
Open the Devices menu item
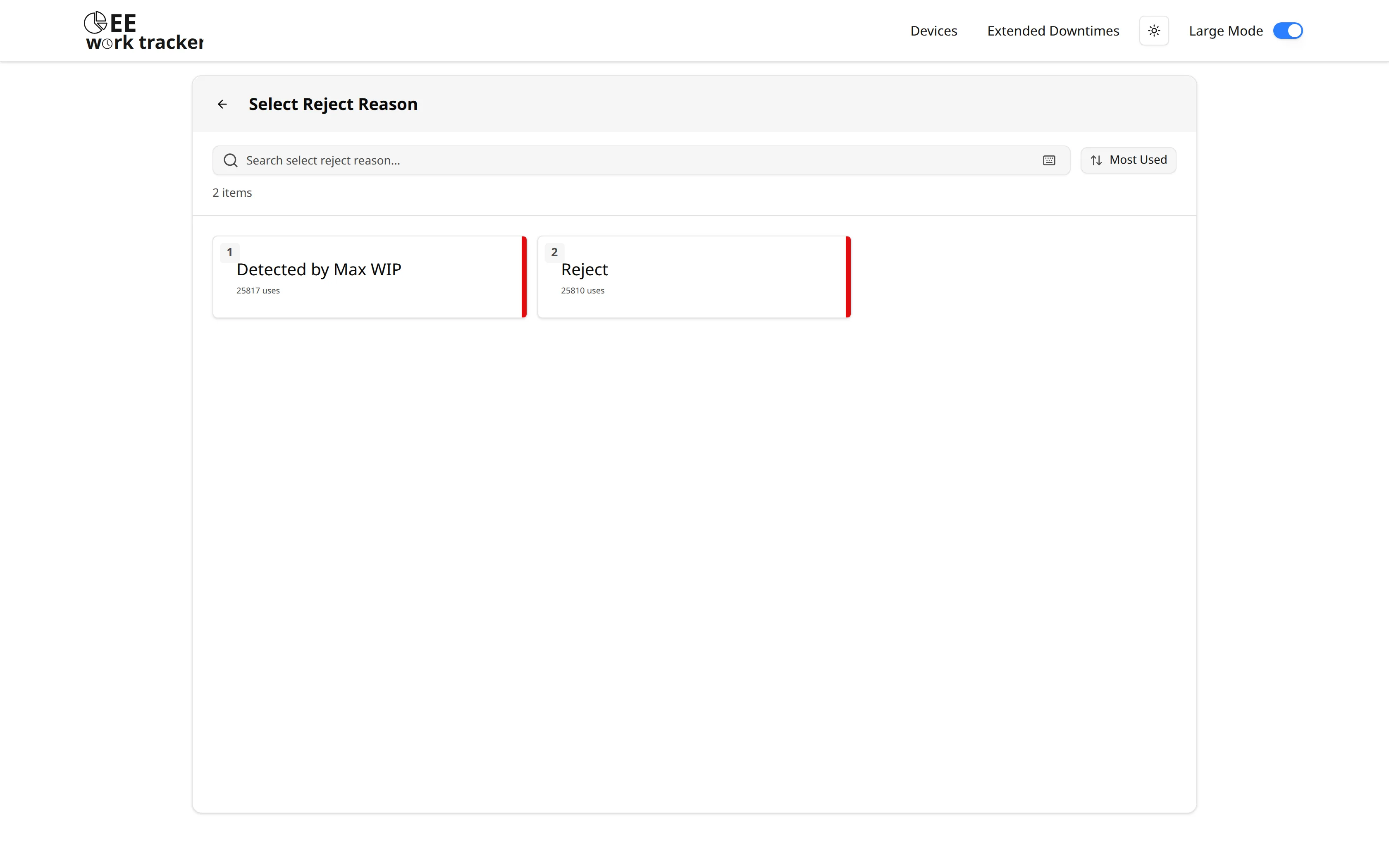pos(933,31)
